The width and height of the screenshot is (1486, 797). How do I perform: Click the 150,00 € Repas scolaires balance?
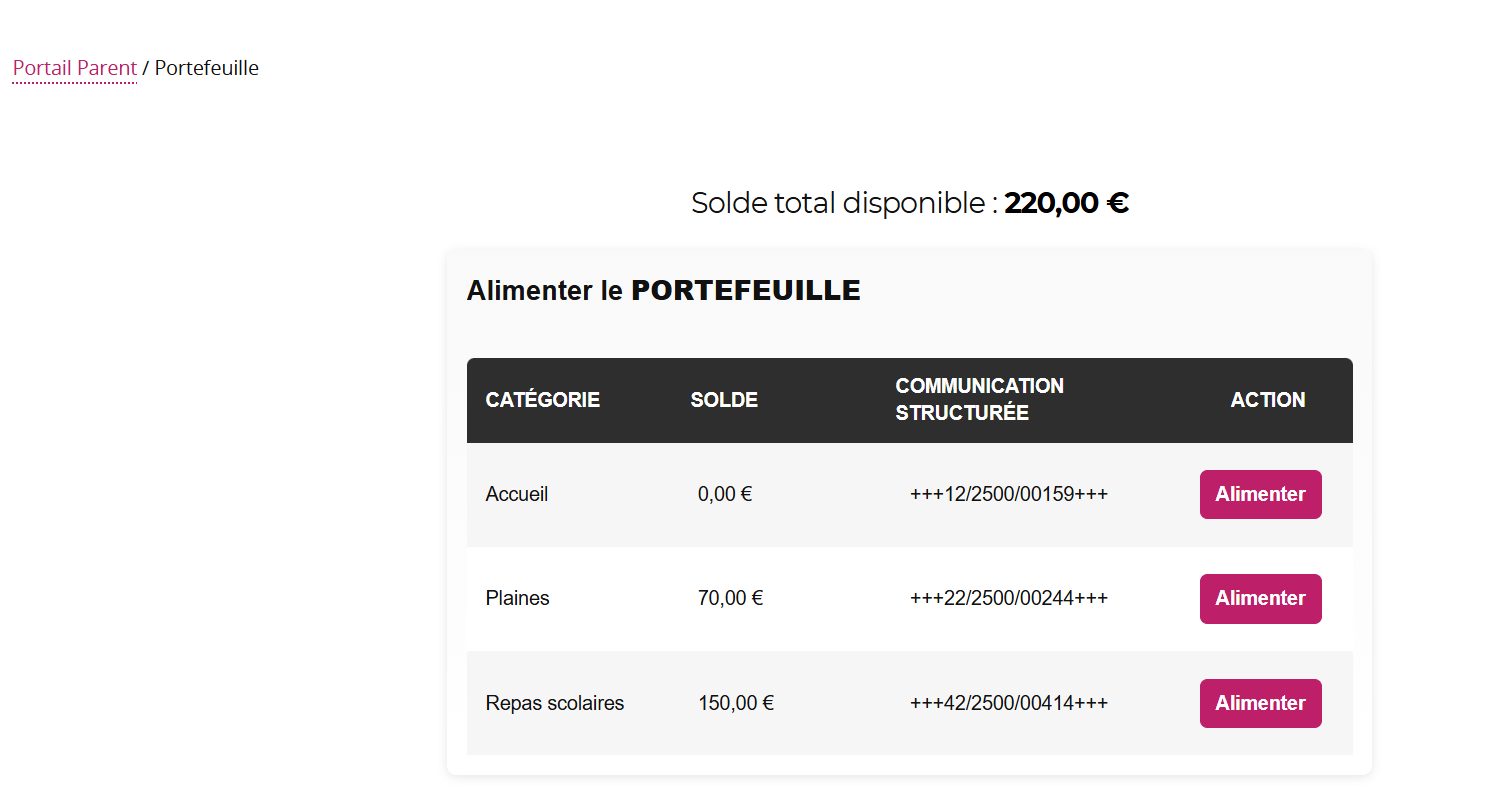pos(735,703)
